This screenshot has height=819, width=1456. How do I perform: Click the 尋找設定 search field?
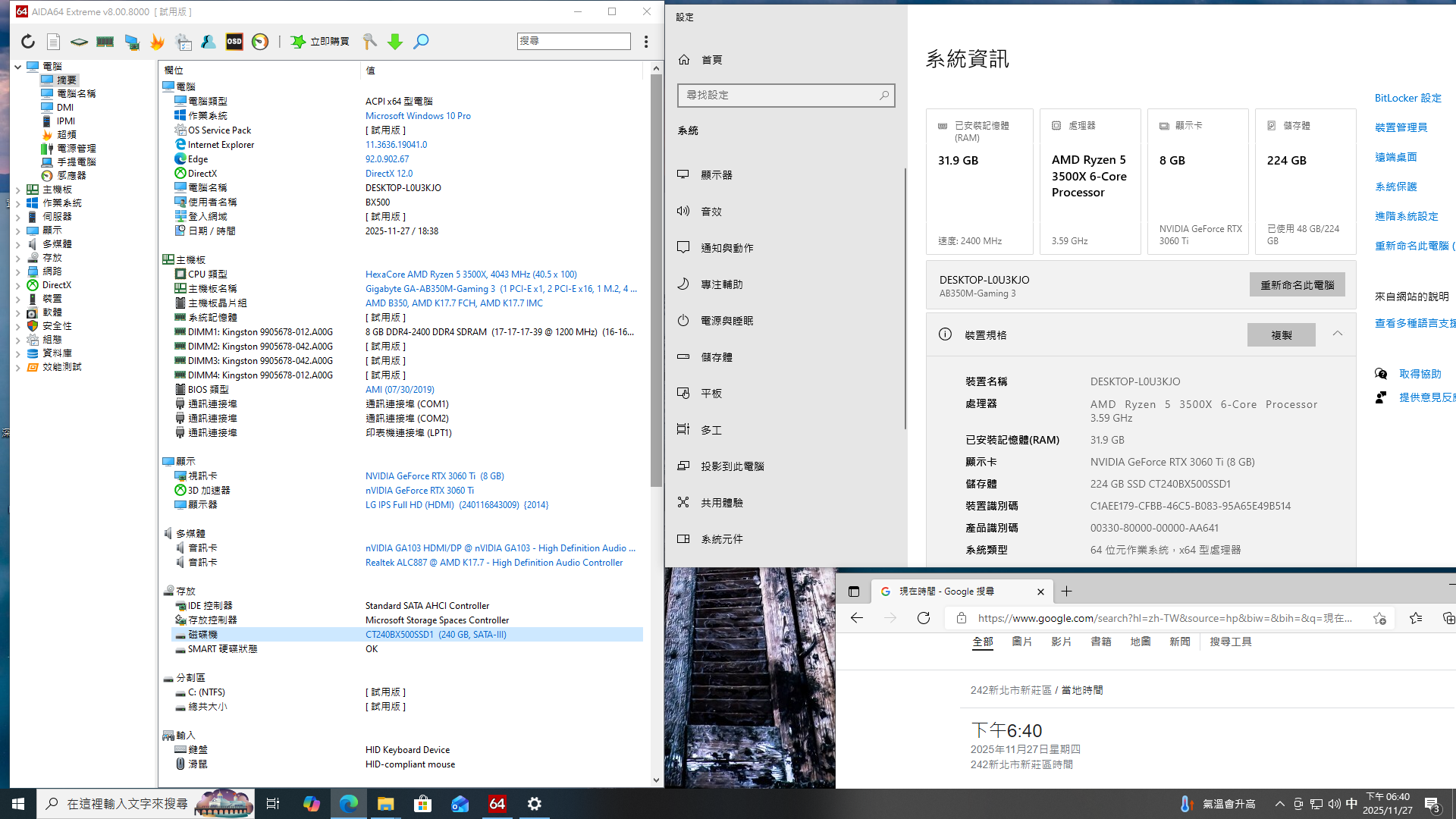click(x=780, y=95)
